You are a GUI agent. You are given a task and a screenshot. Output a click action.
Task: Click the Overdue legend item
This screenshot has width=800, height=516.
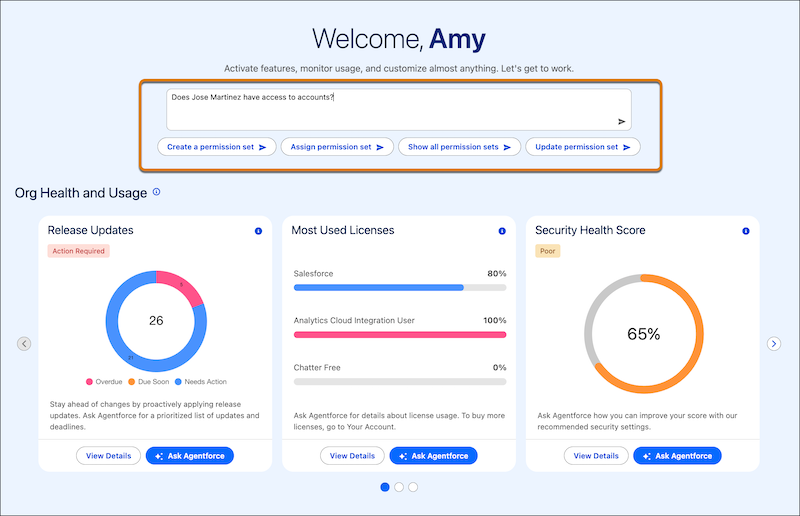click(x=104, y=382)
